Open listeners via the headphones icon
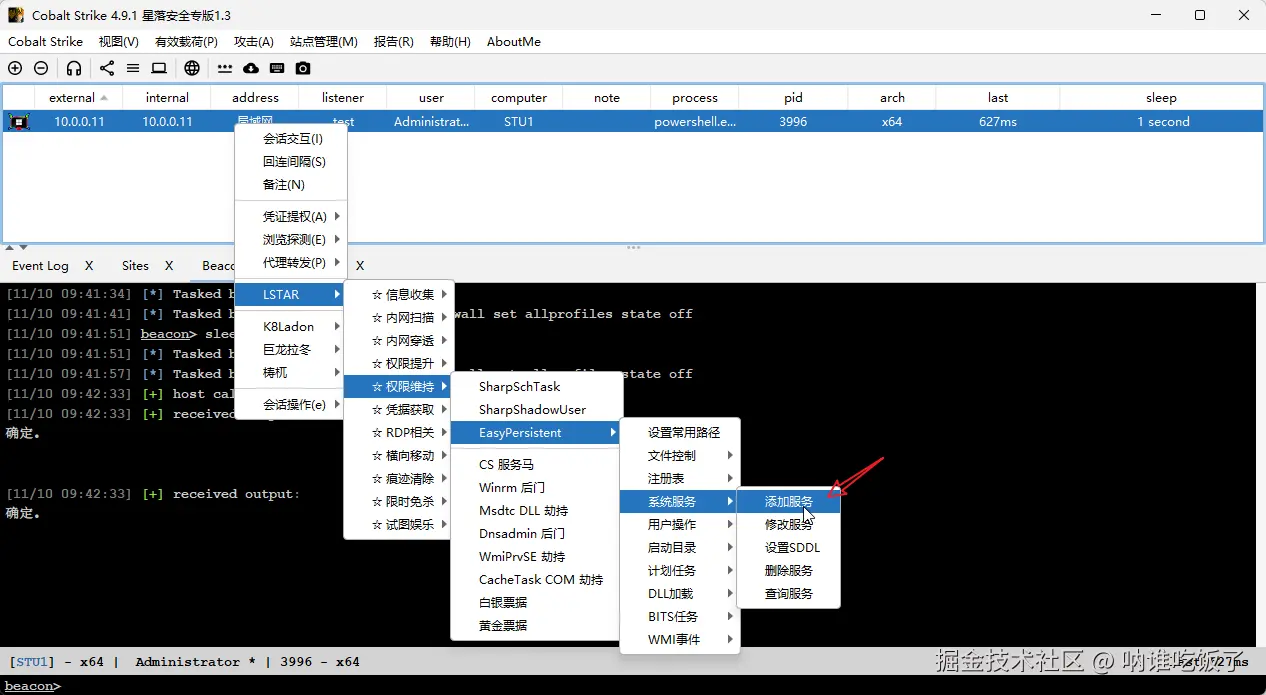 tap(74, 68)
